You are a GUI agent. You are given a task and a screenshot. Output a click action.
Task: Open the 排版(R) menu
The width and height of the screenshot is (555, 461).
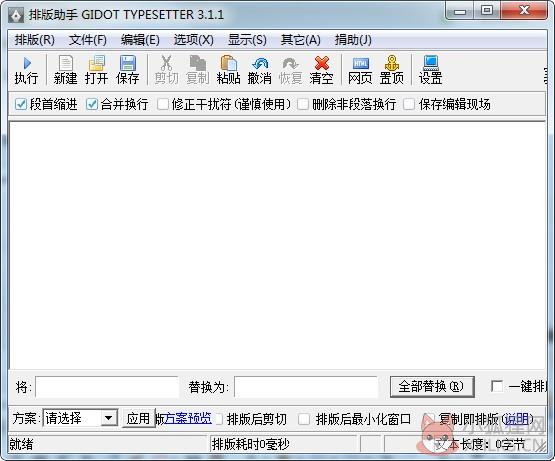(35, 40)
